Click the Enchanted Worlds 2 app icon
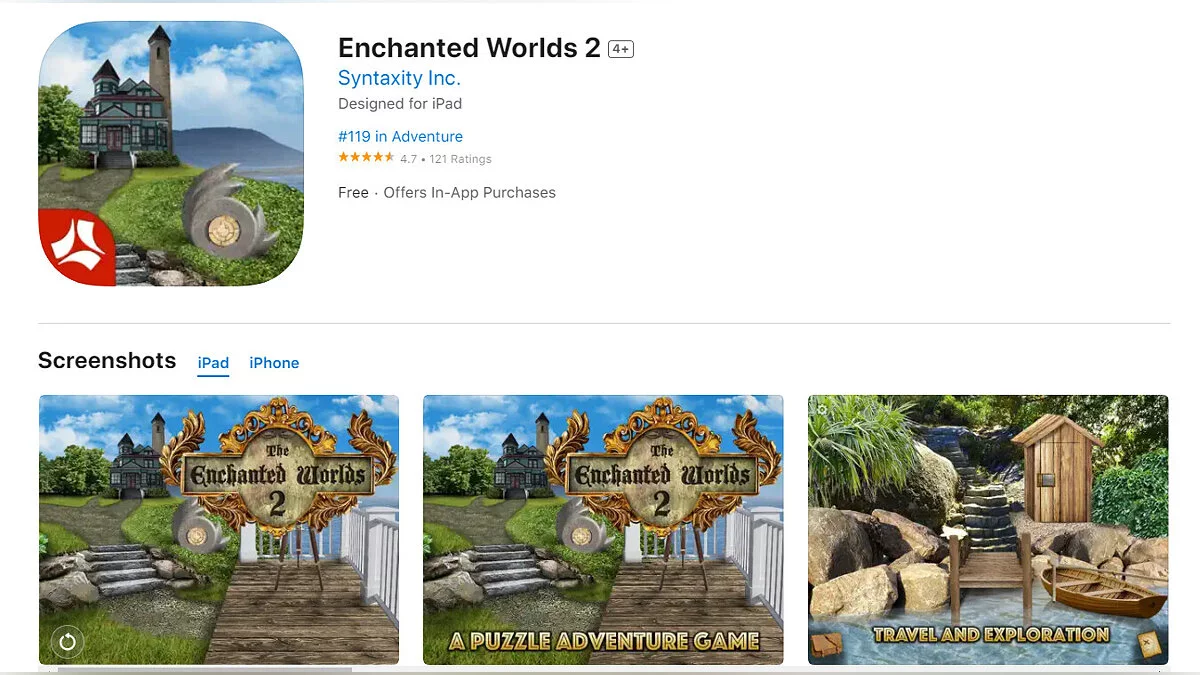 click(x=171, y=153)
